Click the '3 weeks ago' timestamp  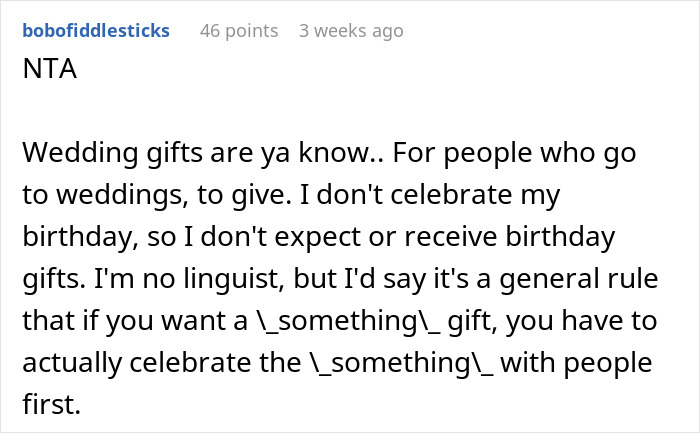click(x=351, y=31)
